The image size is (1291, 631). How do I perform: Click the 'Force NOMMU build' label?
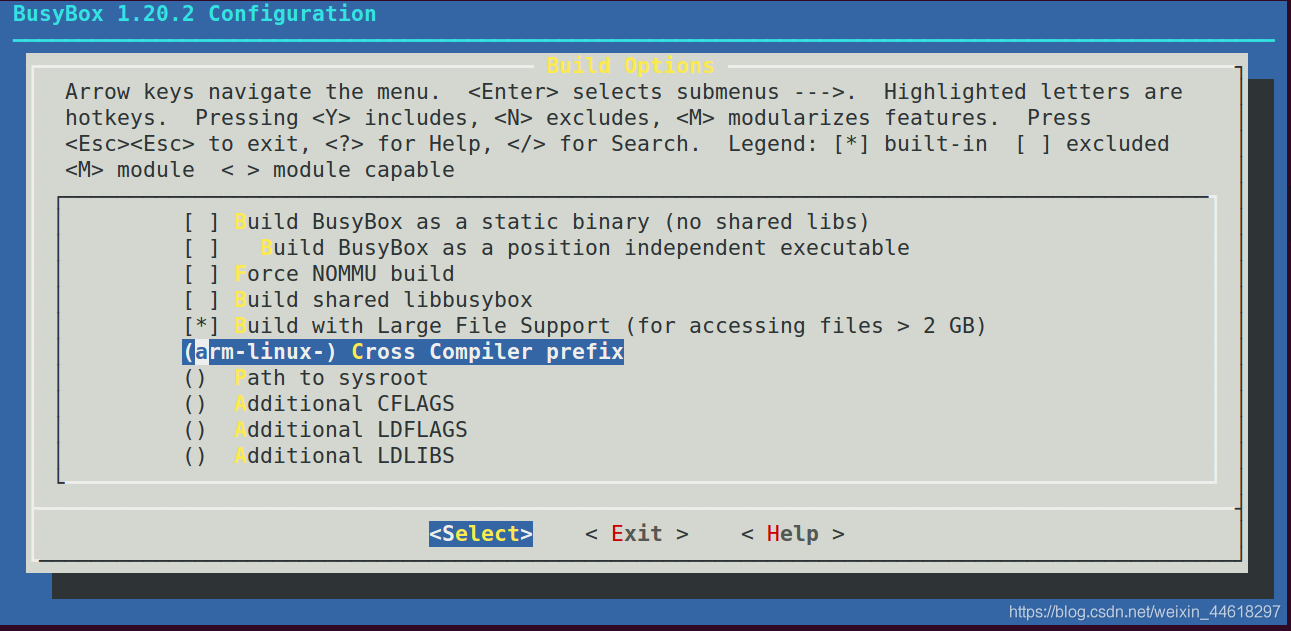coord(345,274)
